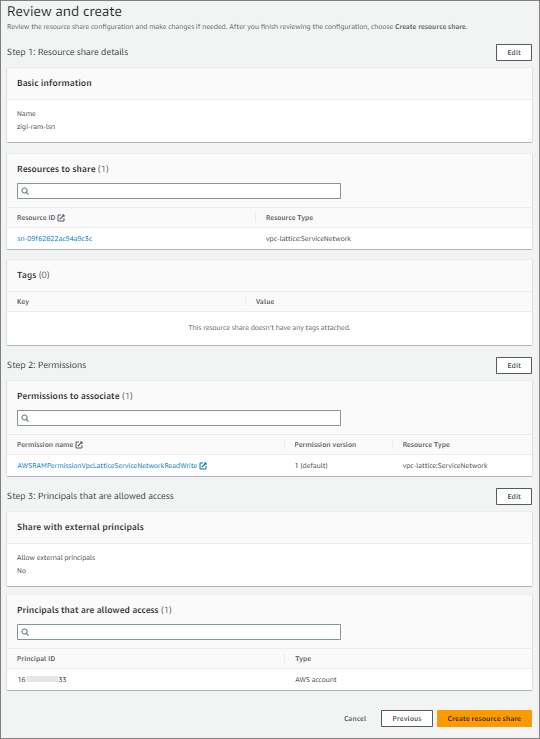The height and width of the screenshot is (739, 540).
Task: Focus the Principals allowed access search field
Action: (179, 632)
